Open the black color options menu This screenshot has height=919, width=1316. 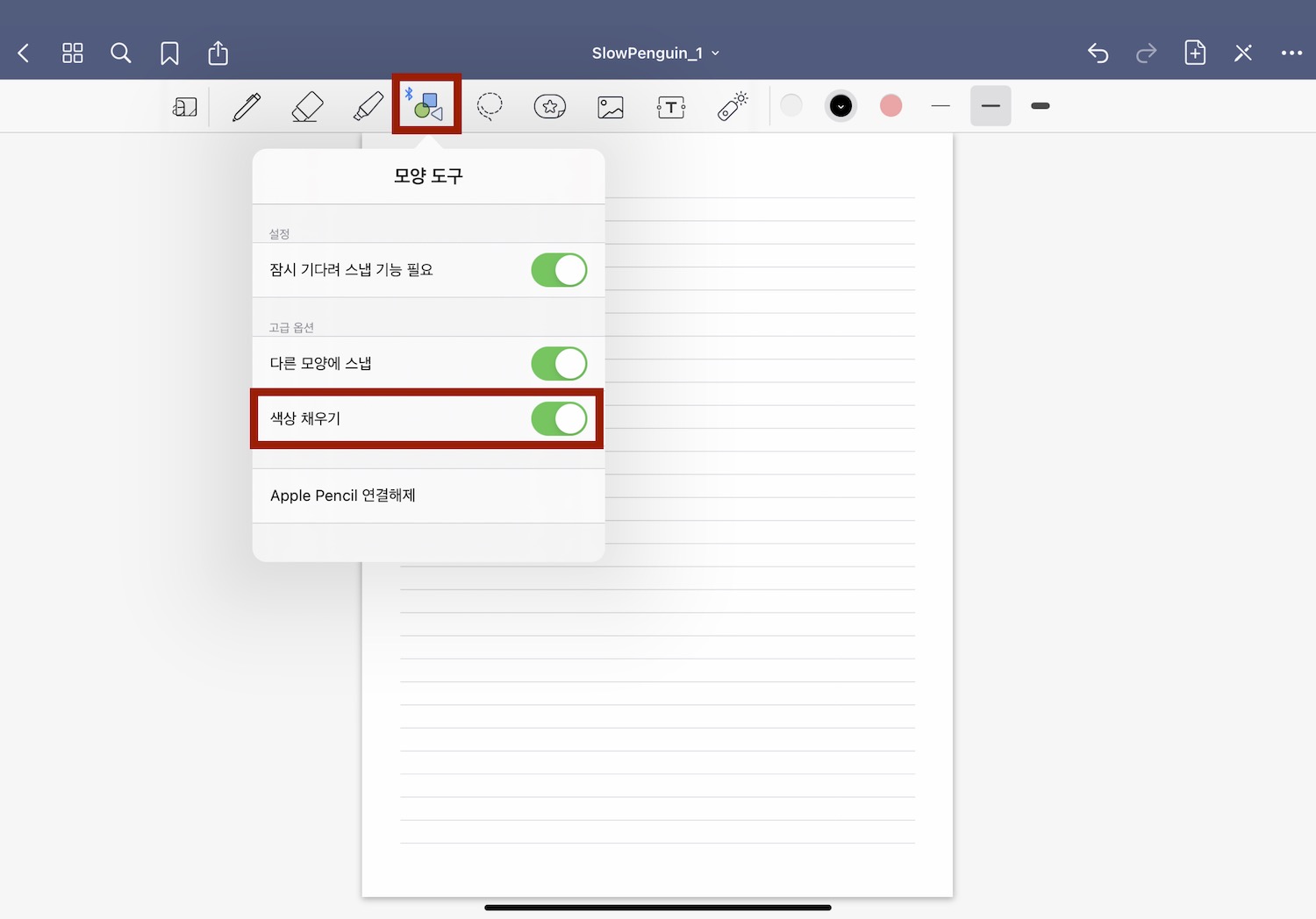840,105
